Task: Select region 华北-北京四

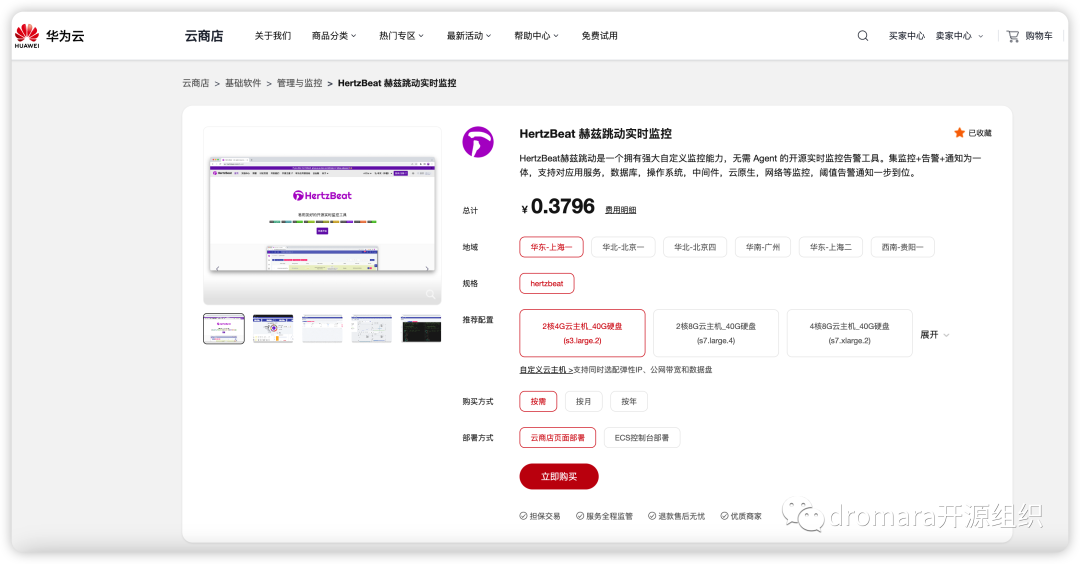Action: pyautogui.click(x=694, y=247)
